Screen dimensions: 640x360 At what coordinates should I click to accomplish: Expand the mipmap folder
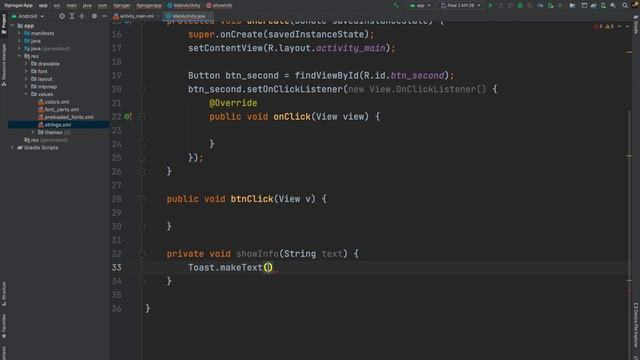click(26, 87)
